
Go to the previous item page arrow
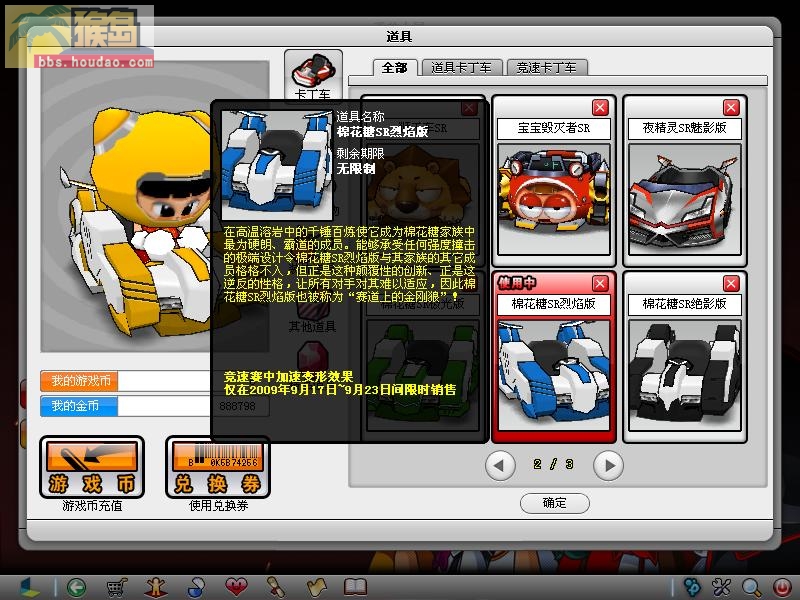click(499, 465)
